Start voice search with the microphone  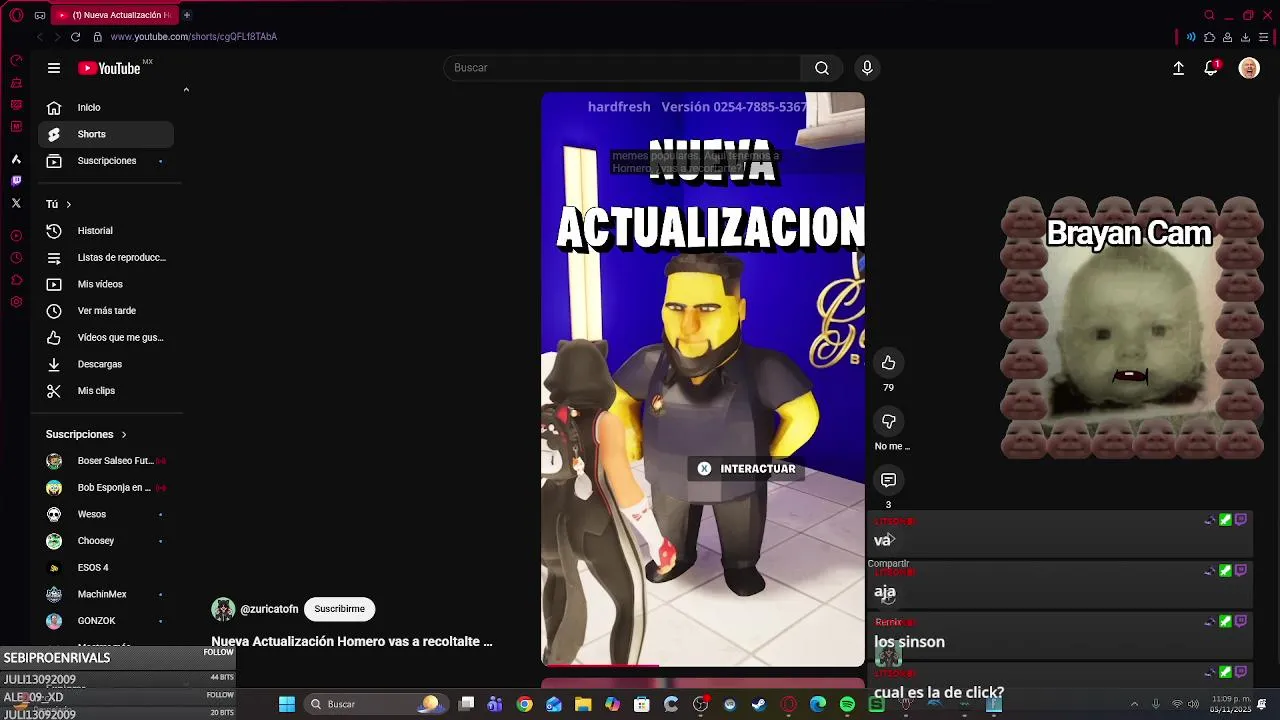click(x=867, y=68)
